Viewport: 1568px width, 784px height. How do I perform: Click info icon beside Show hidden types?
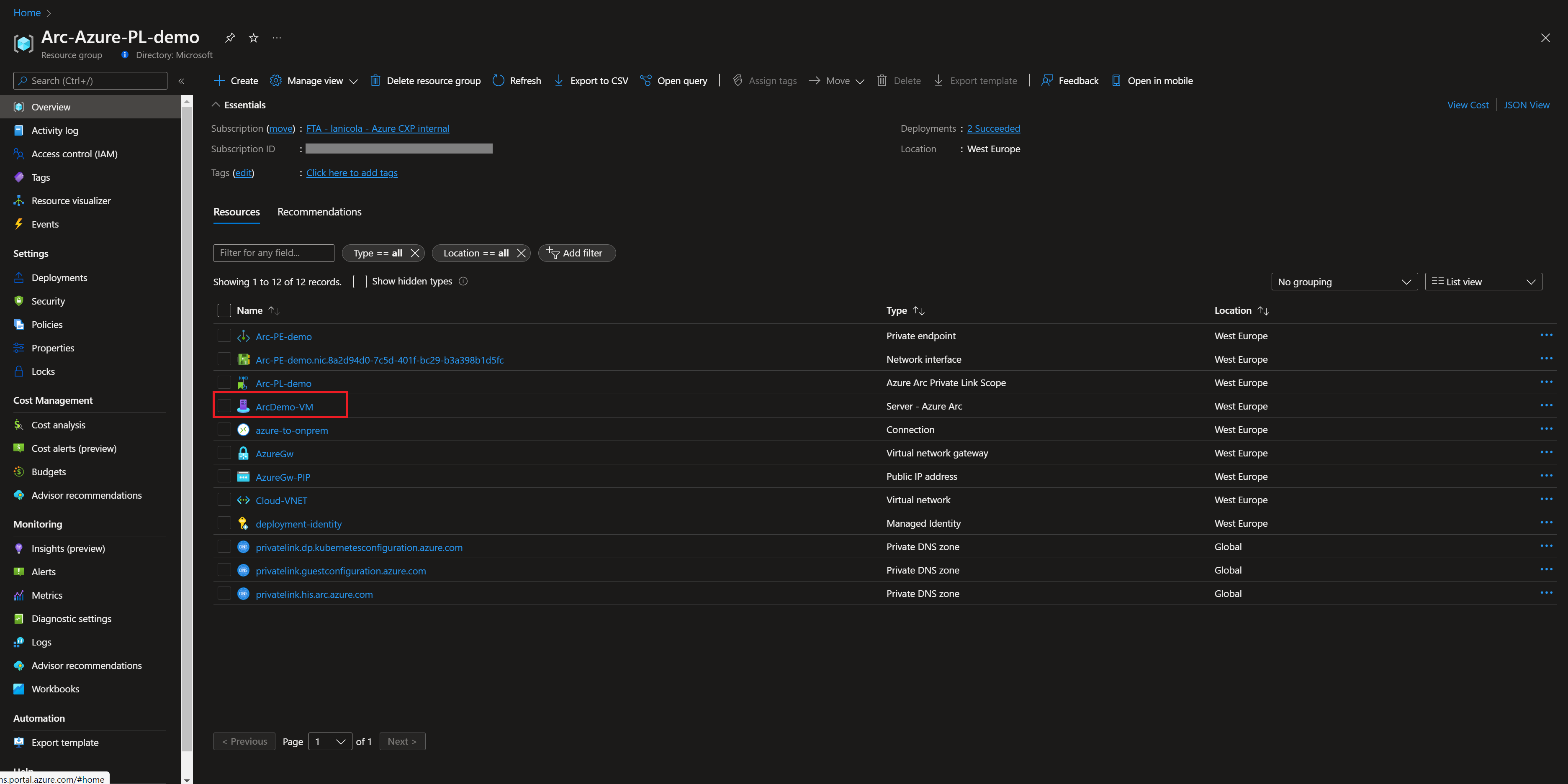tap(463, 281)
